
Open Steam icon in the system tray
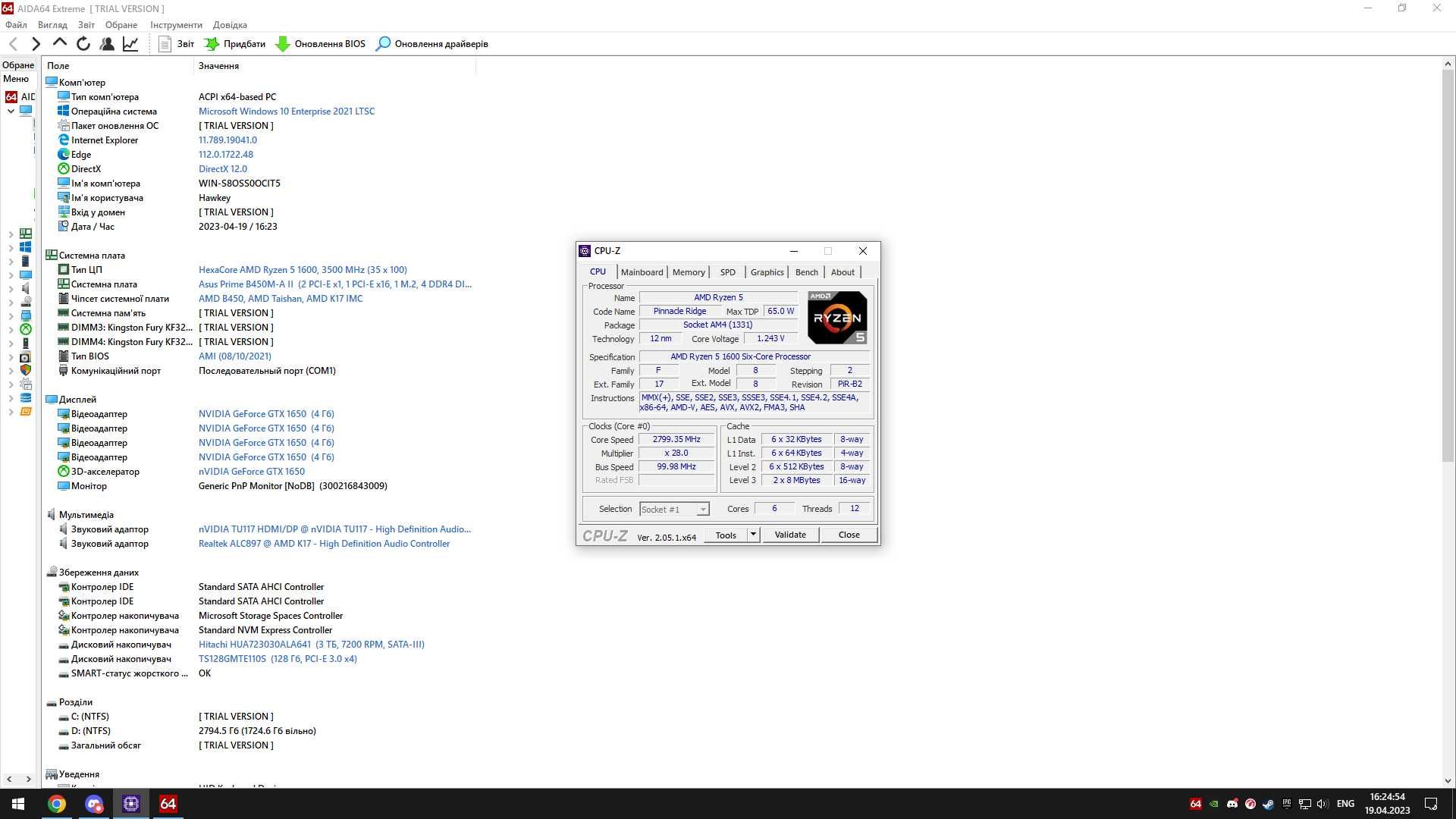(x=1268, y=804)
